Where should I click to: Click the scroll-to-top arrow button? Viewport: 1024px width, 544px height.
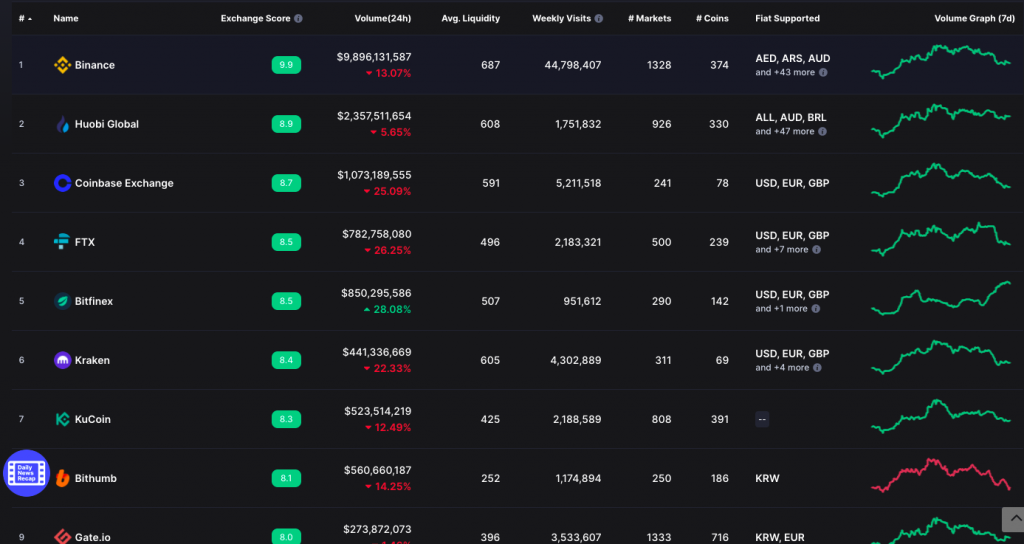click(1013, 519)
